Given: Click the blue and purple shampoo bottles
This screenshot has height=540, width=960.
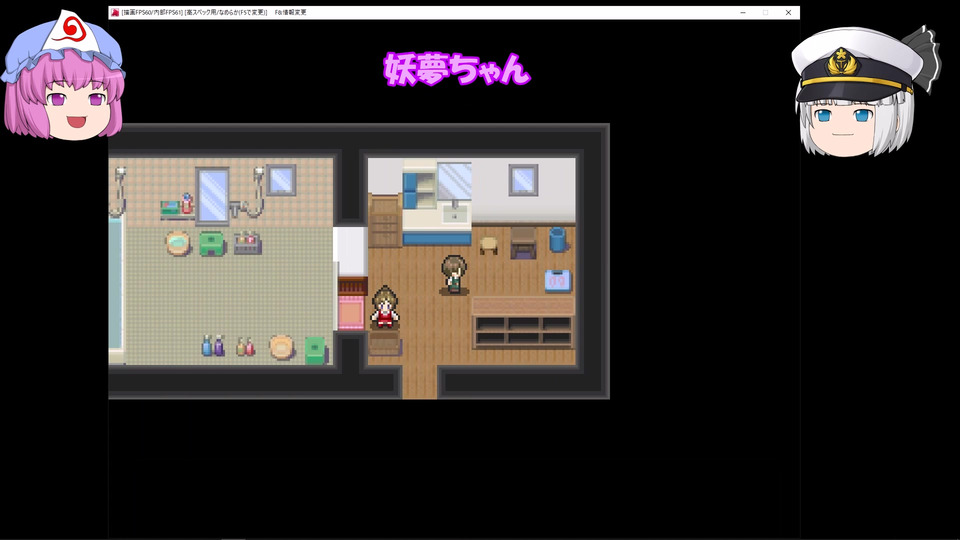Looking at the screenshot, I should [213, 346].
